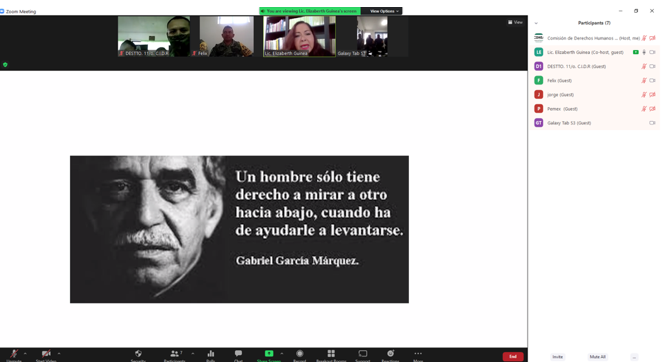Click the shared Gabriel García Márquez quote slide
The image size is (663, 362).
239,229
